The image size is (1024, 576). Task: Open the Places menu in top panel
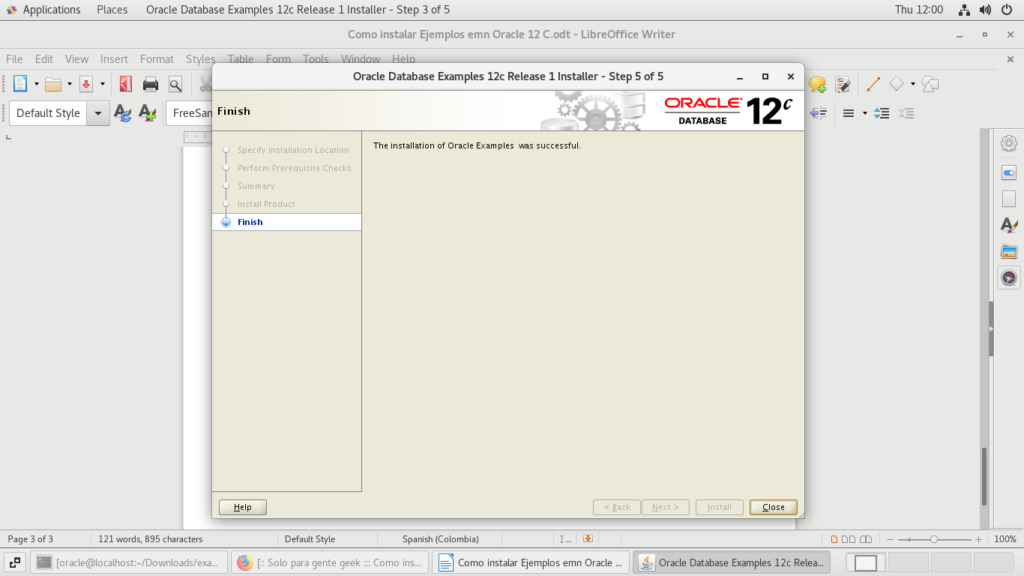(x=112, y=10)
